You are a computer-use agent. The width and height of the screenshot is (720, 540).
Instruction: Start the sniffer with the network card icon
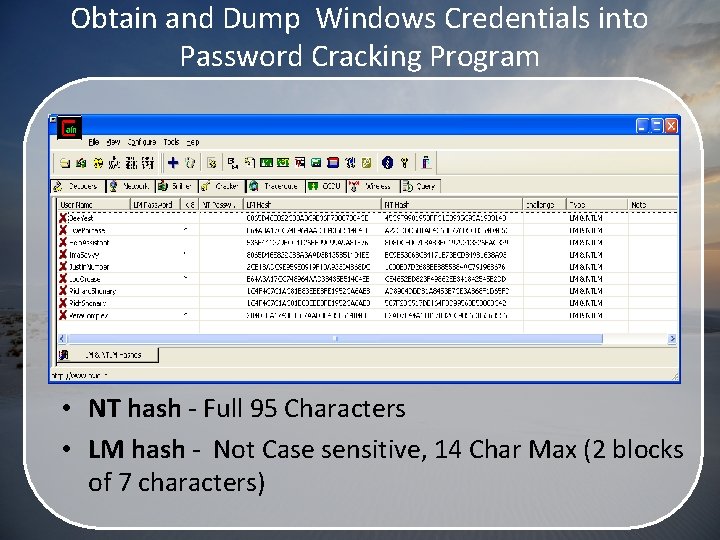pos(81,163)
